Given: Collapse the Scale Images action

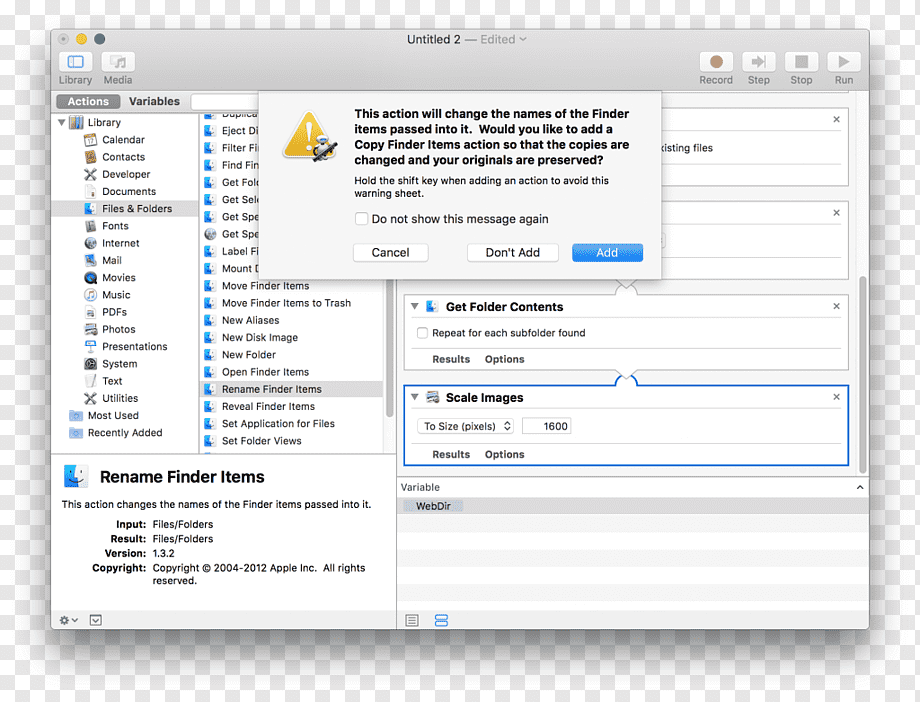Looking at the screenshot, I should (414, 397).
